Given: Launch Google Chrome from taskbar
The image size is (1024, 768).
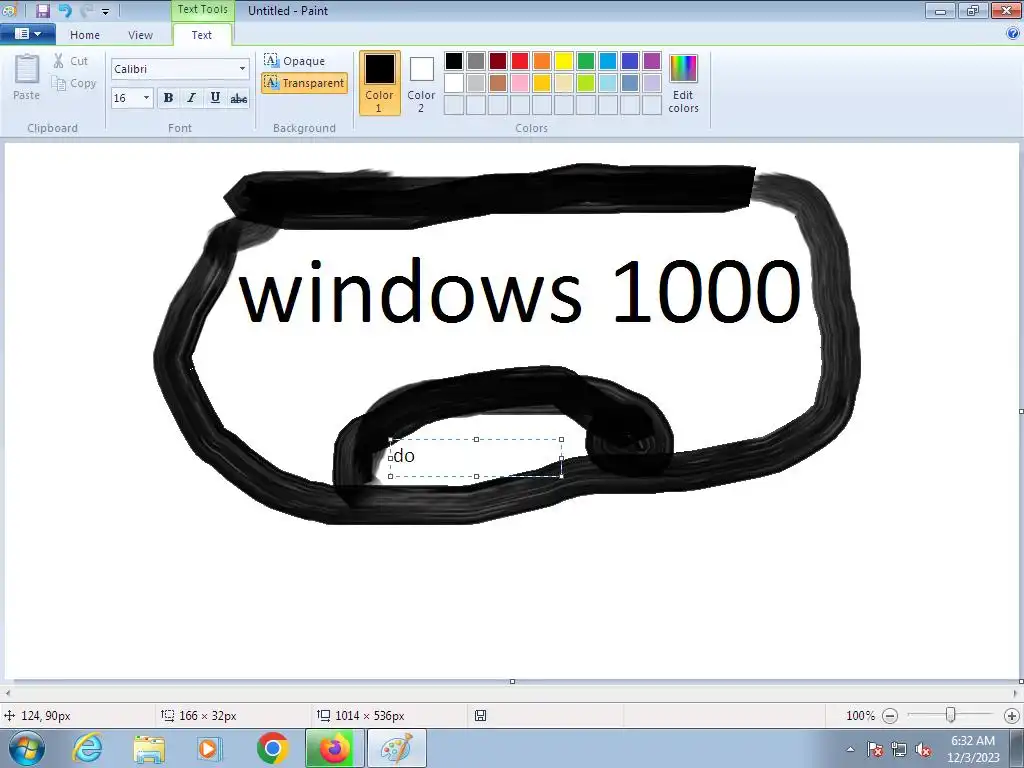Looking at the screenshot, I should (x=272, y=748).
